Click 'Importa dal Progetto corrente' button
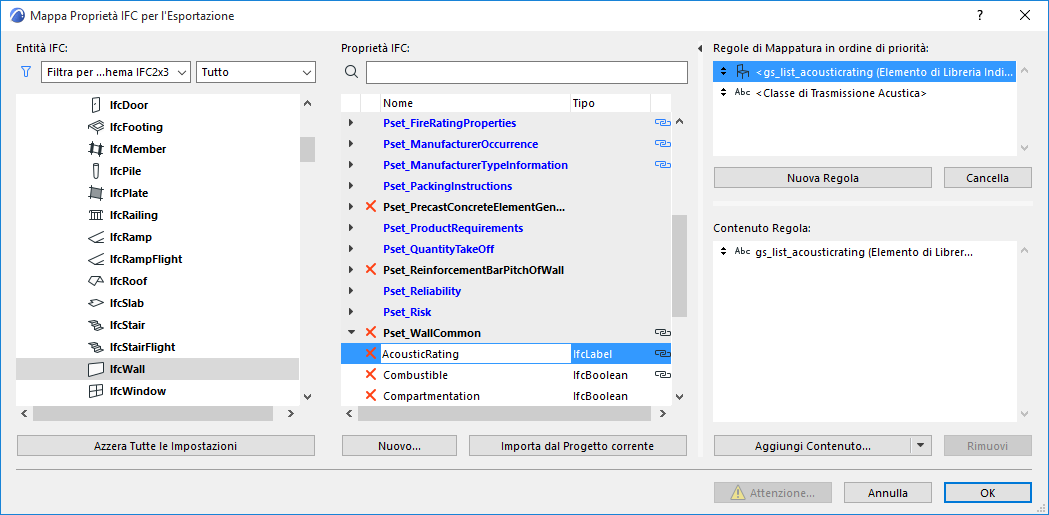1049x515 pixels. [577, 446]
